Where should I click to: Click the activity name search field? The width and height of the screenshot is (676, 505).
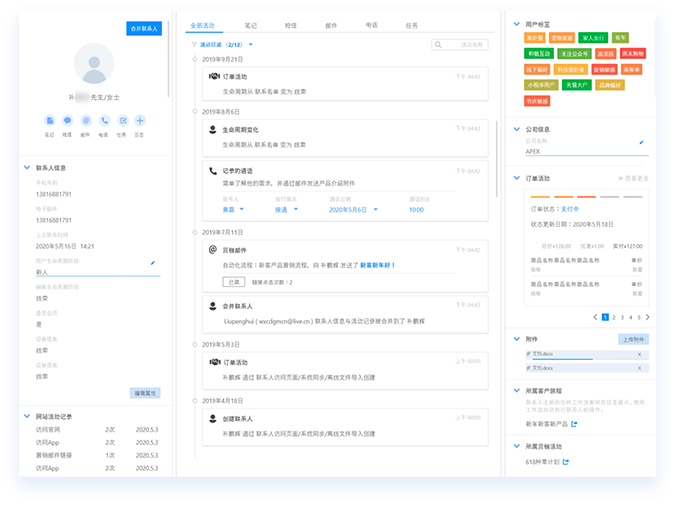460,44
